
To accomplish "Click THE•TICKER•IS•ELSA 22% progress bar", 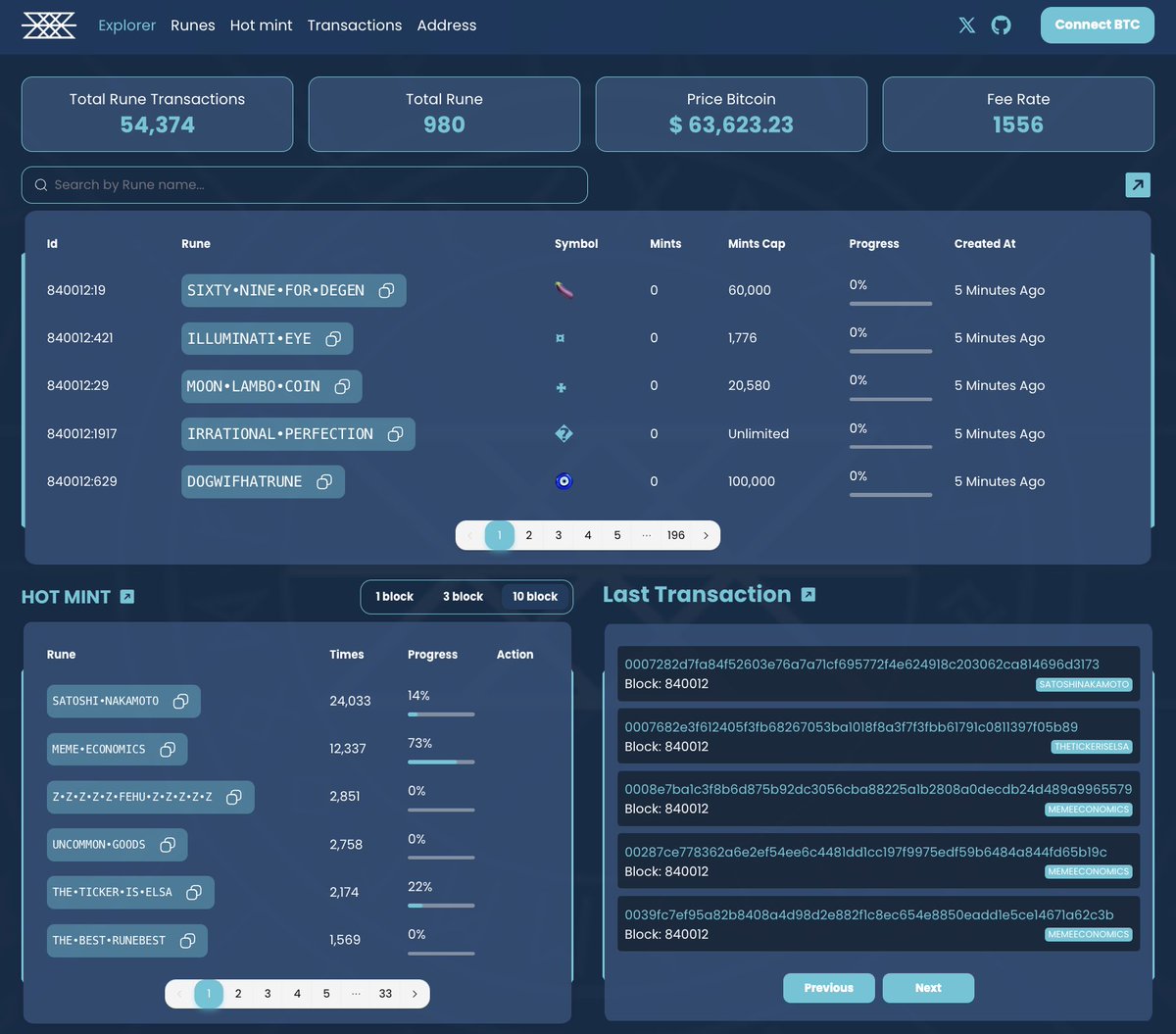I will pos(441,906).
